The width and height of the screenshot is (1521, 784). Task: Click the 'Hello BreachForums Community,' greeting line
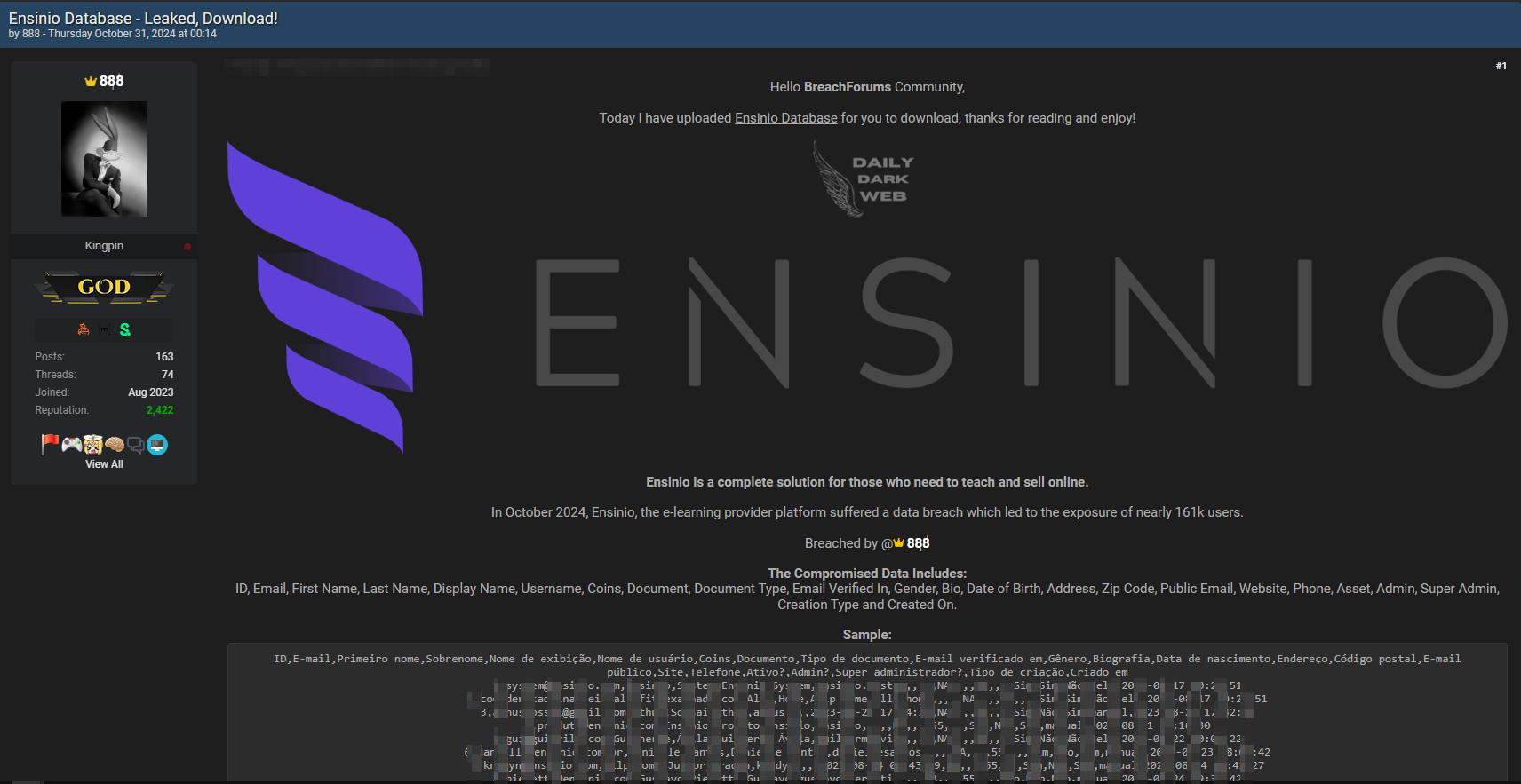[x=867, y=87]
